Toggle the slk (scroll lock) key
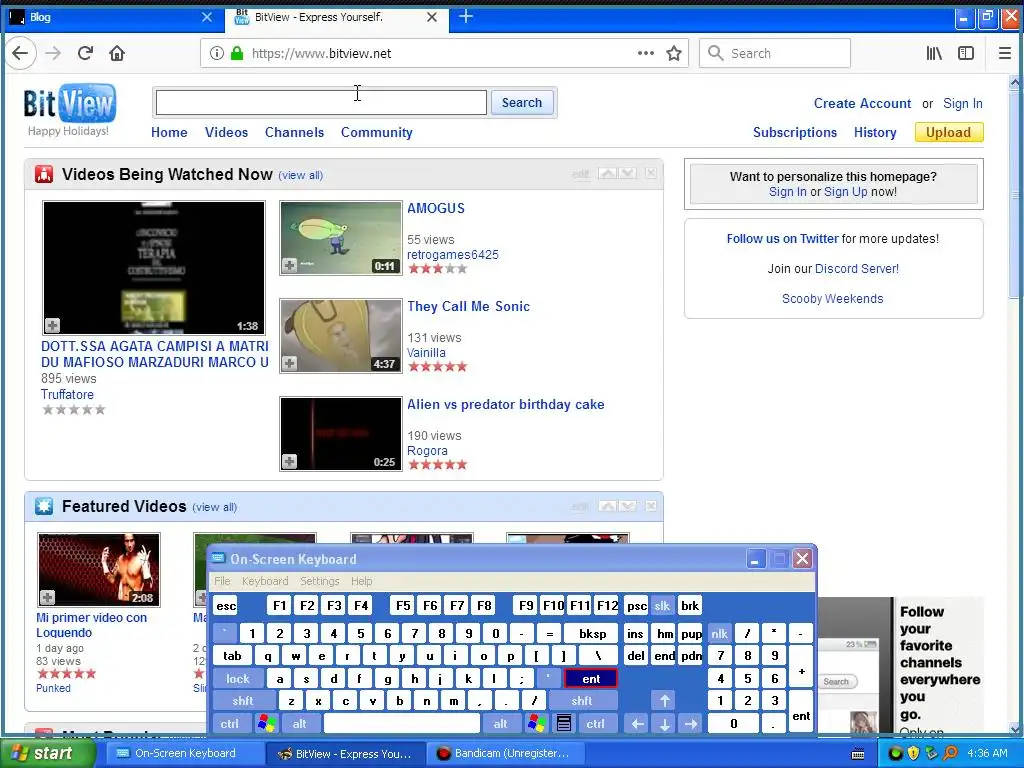Image resolution: width=1024 pixels, height=768 pixels. (x=662, y=606)
